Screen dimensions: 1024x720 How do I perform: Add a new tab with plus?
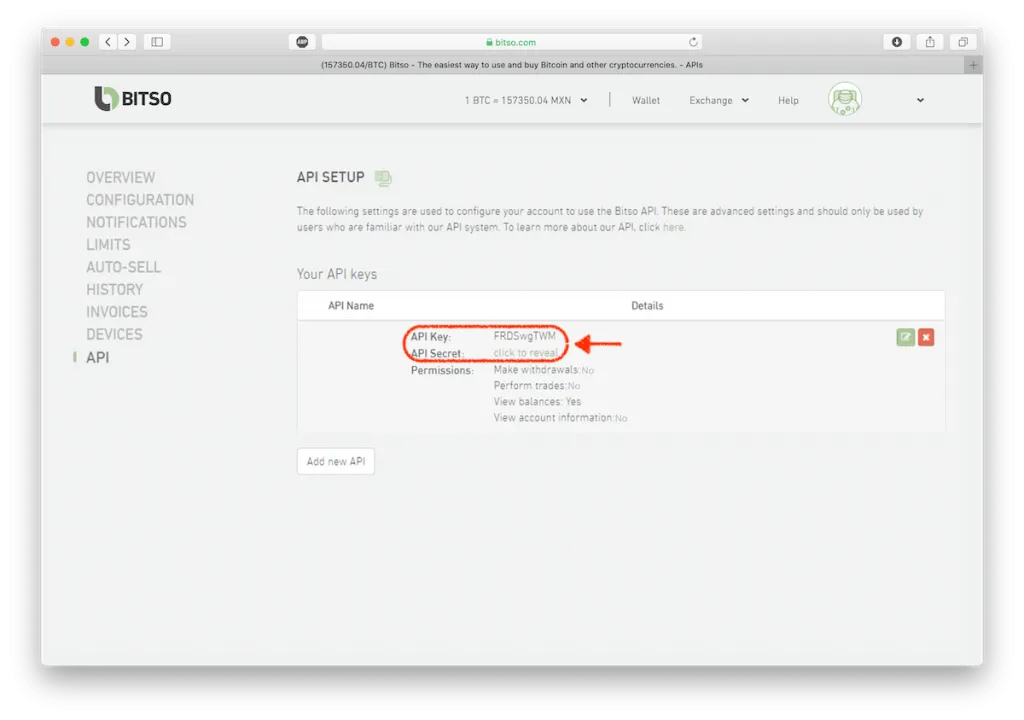point(973,65)
